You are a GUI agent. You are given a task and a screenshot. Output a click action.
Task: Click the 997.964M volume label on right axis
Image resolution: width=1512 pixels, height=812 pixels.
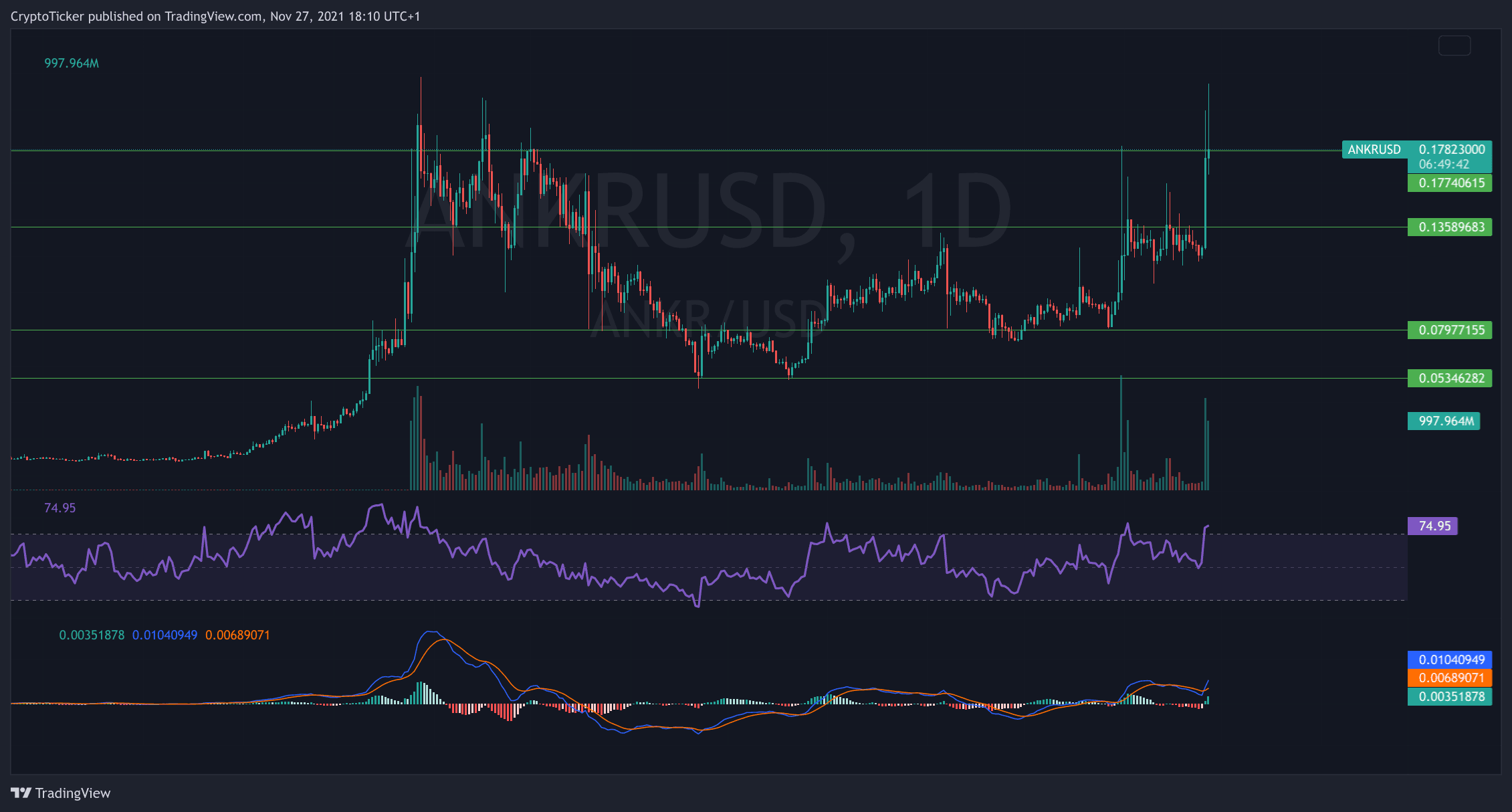point(1446,421)
